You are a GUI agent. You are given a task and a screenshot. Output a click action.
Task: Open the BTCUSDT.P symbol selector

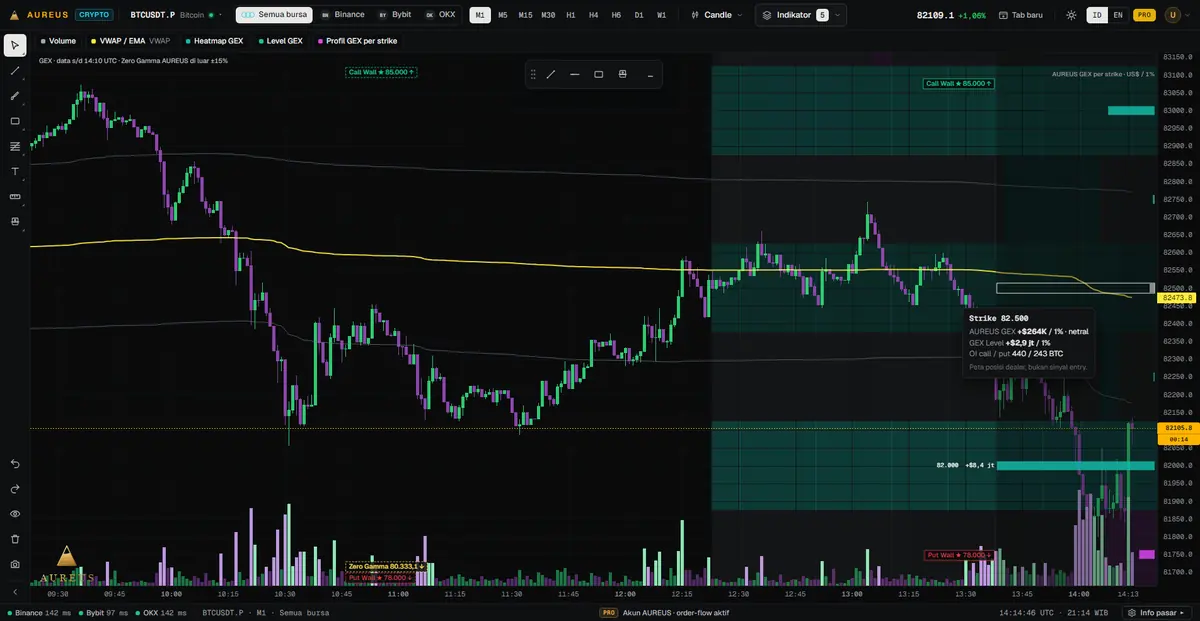click(x=178, y=15)
